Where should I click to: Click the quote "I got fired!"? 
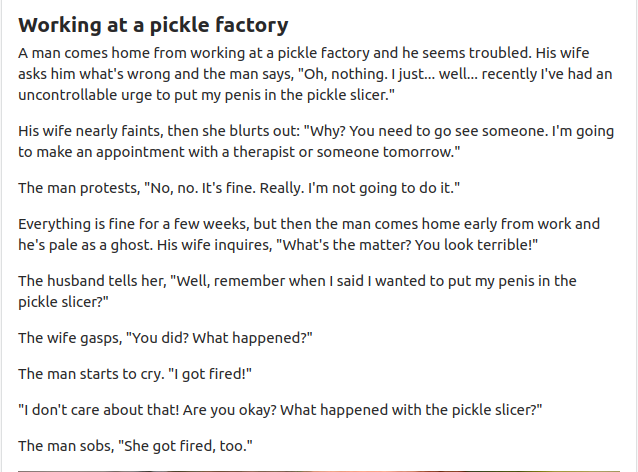(x=210, y=374)
